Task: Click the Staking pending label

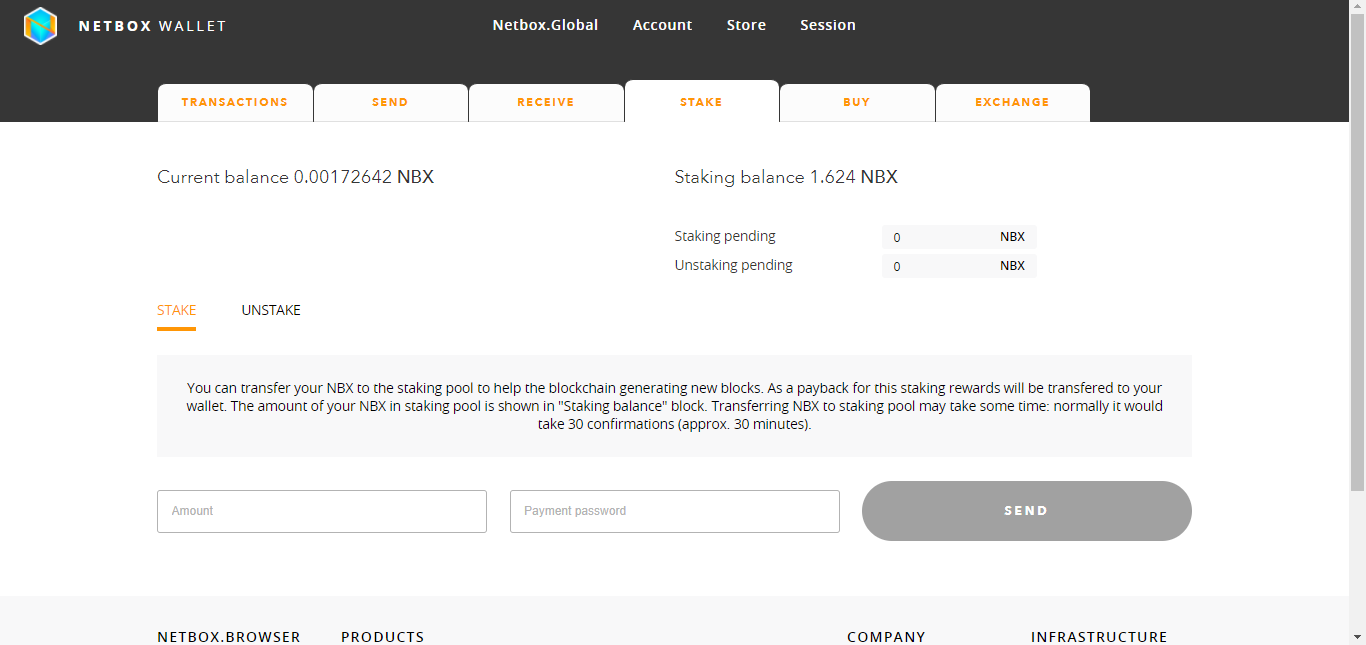Action: [x=725, y=236]
